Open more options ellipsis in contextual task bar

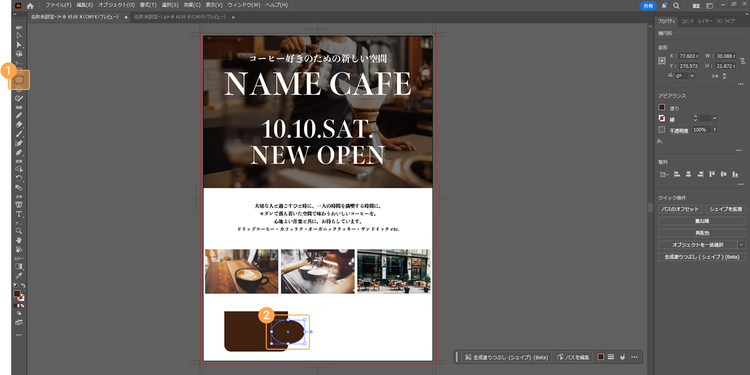click(x=634, y=357)
